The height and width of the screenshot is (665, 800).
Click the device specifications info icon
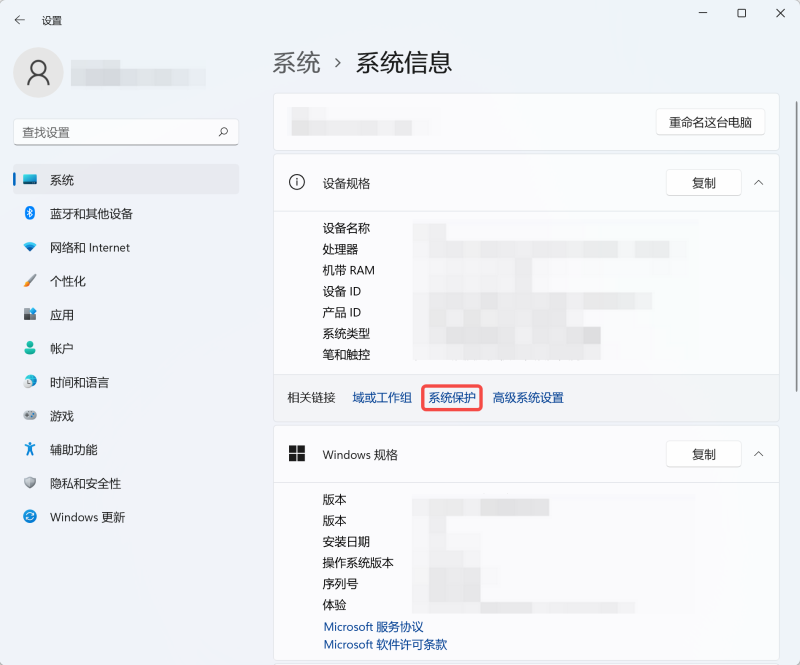click(297, 182)
